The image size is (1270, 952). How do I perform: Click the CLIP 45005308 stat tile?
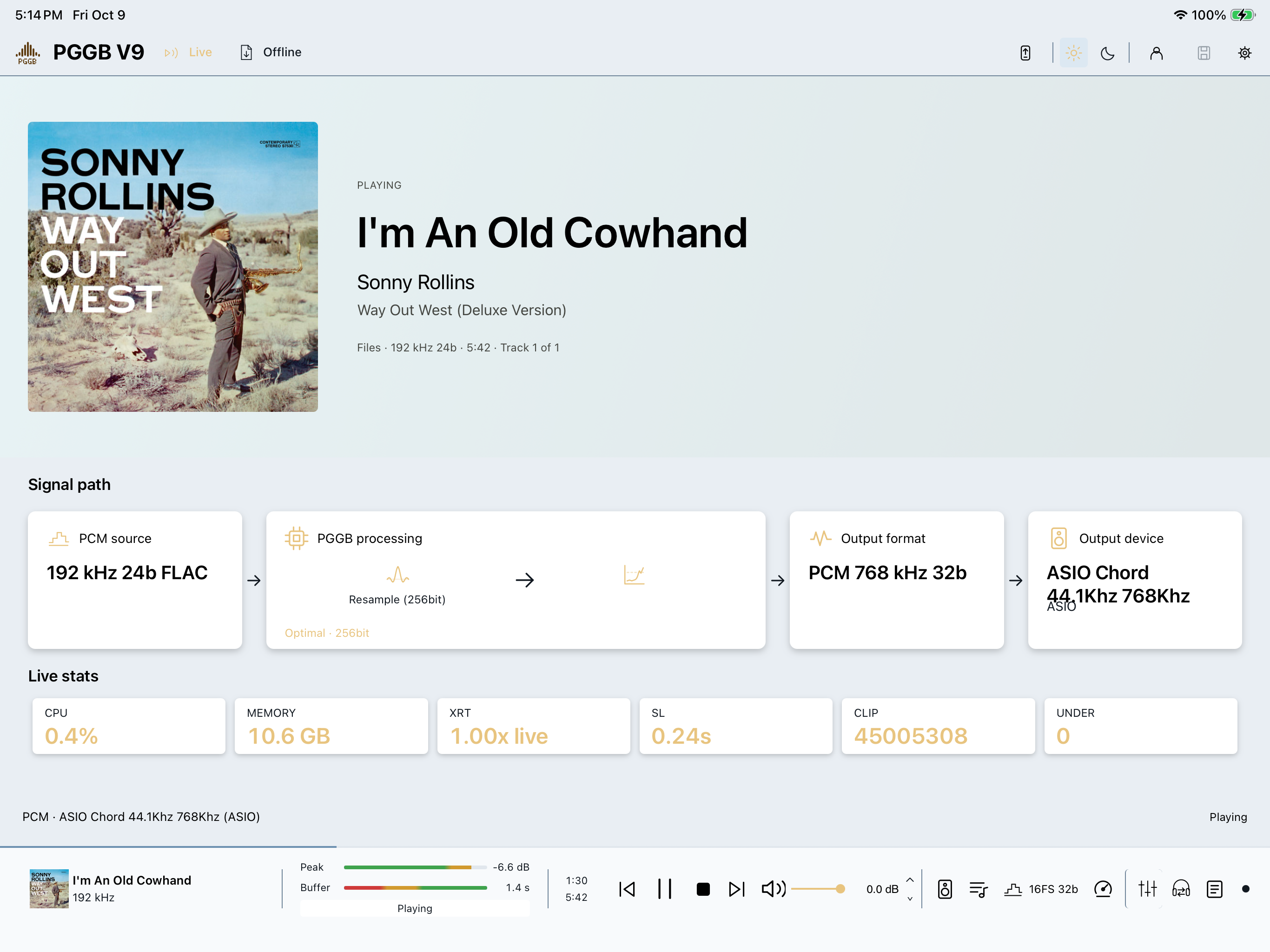click(938, 726)
